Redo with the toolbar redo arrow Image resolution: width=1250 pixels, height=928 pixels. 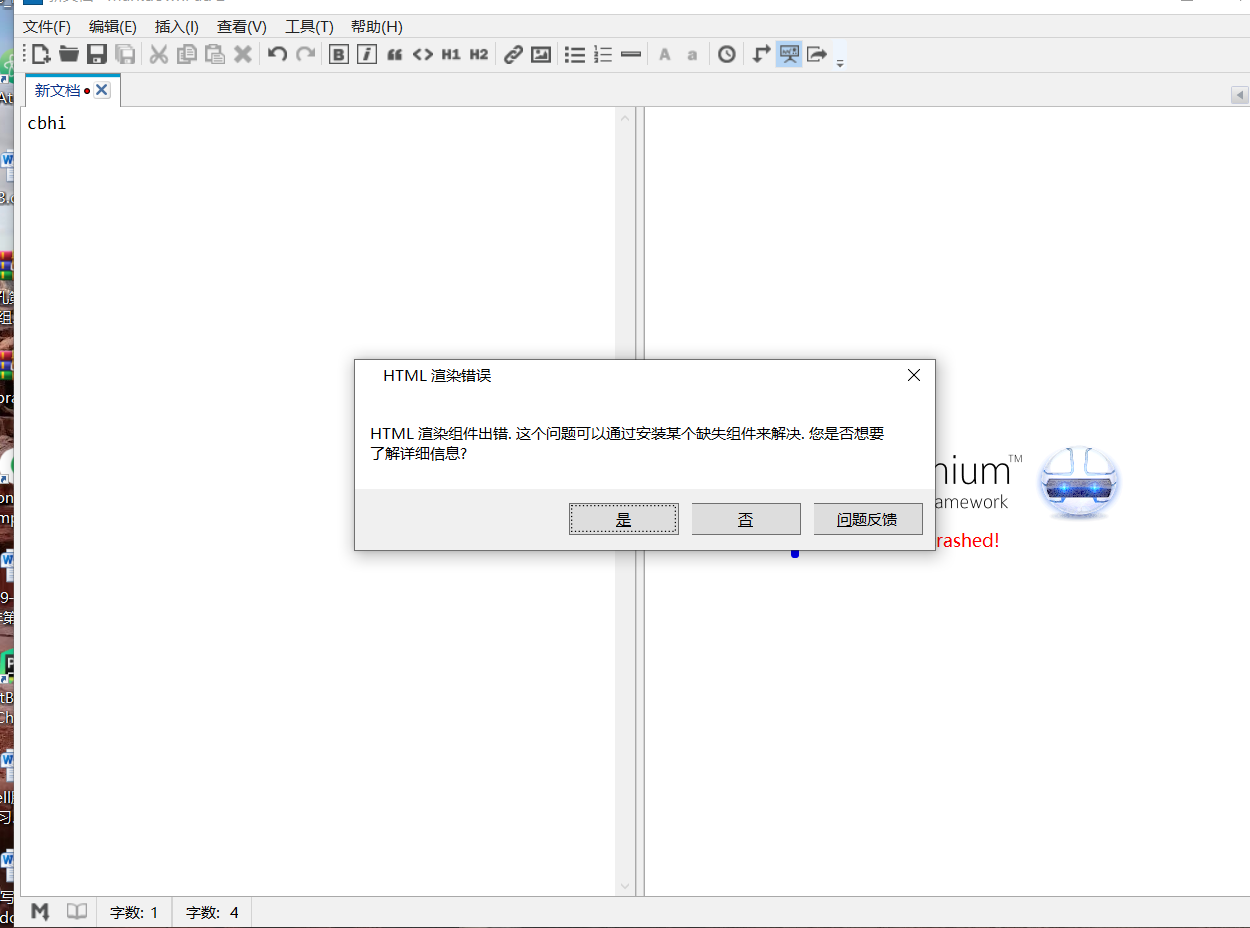305,54
